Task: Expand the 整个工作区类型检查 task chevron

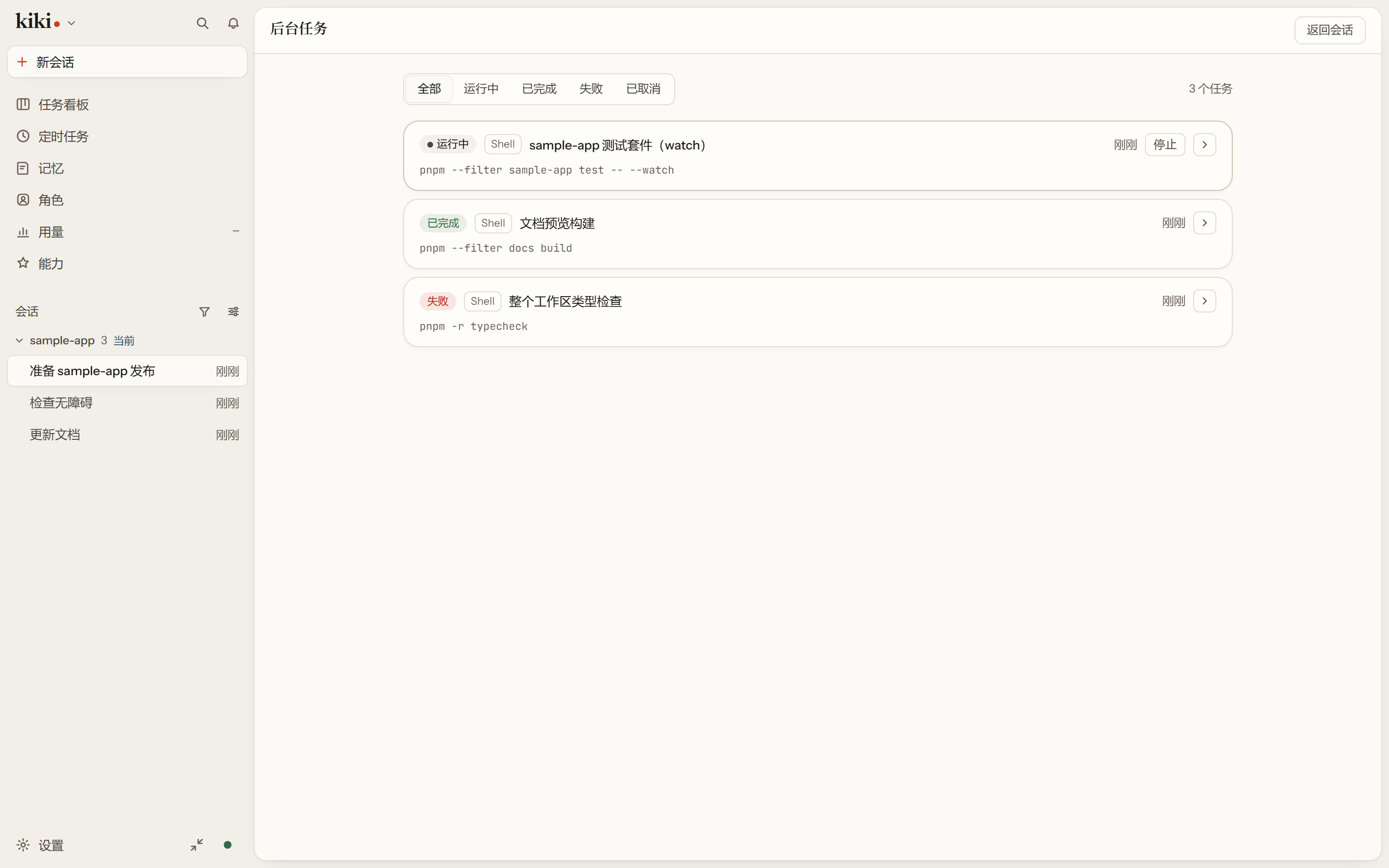Action: pyautogui.click(x=1204, y=301)
